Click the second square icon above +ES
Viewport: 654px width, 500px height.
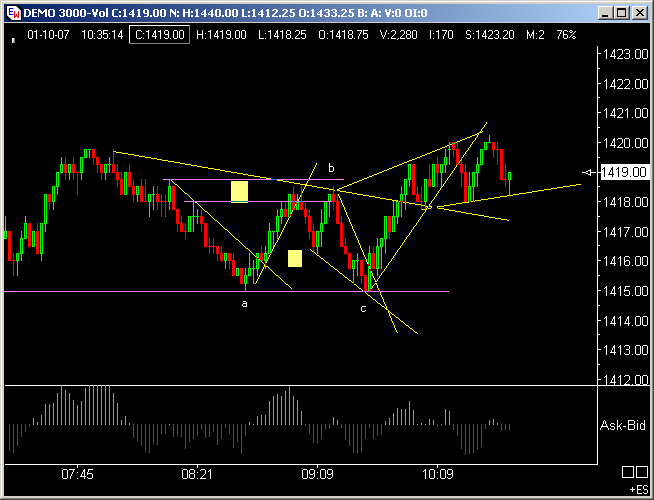click(642, 472)
